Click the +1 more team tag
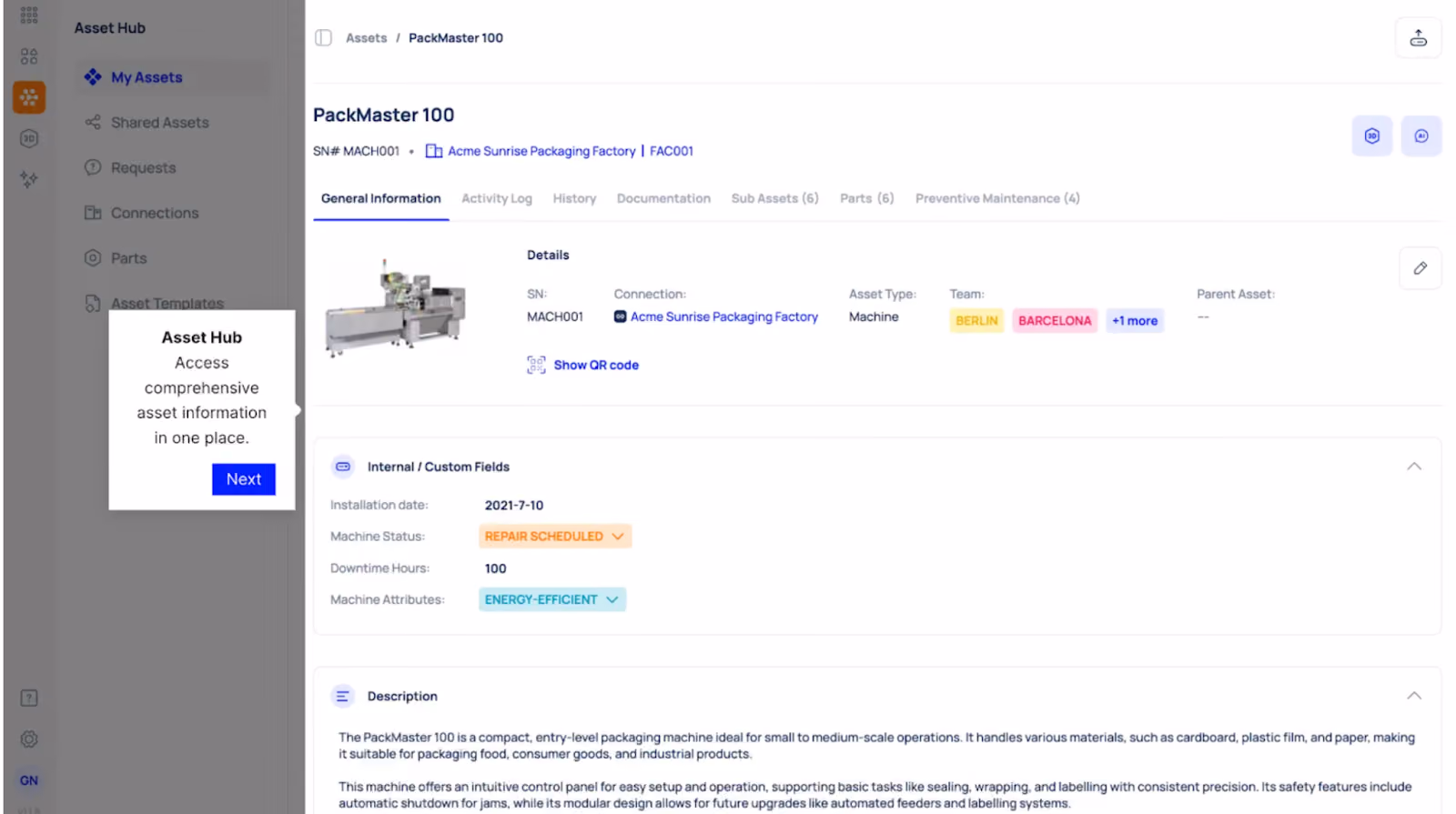Viewport: 1456px width, 814px height. click(1135, 321)
